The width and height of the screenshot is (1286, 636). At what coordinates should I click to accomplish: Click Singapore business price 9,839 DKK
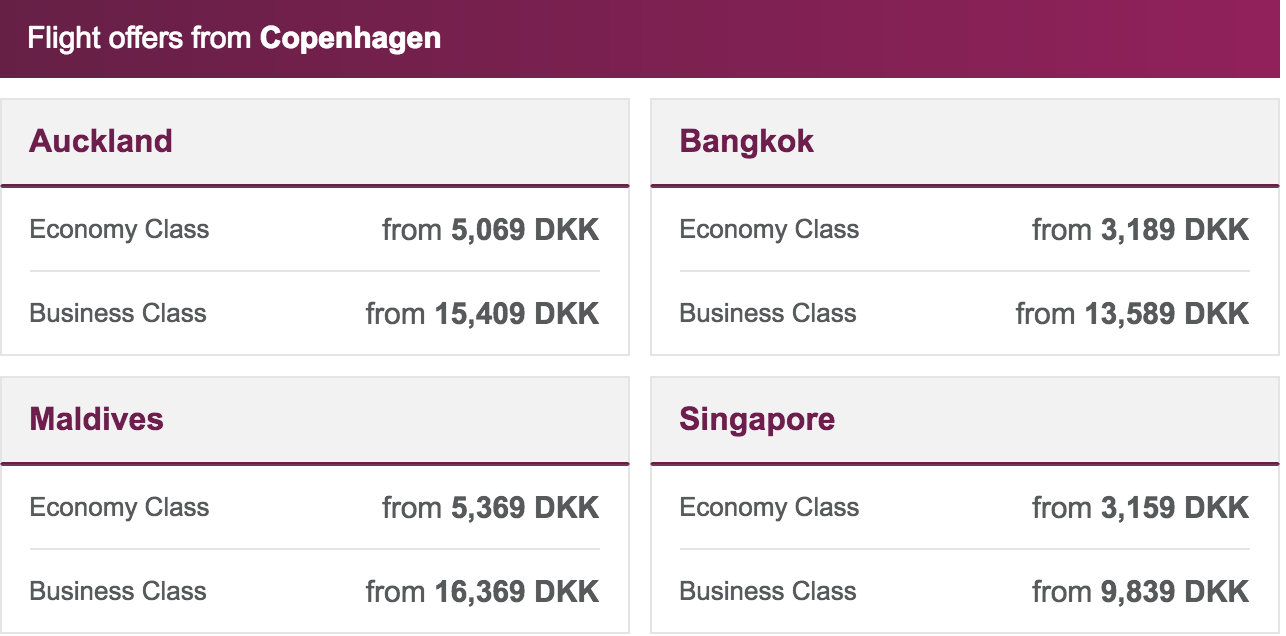click(x=1140, y=591)
